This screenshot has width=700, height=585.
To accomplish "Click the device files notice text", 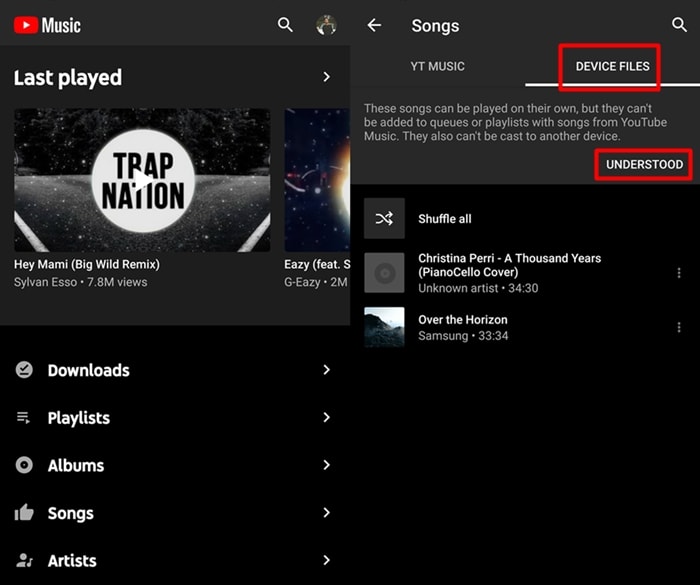I will click(515, 122).
